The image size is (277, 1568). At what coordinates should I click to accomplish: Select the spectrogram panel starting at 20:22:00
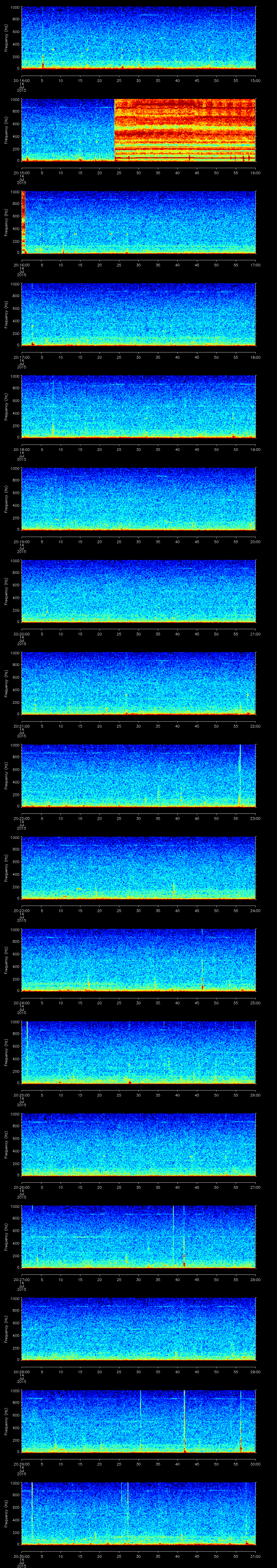coord(139,775)
